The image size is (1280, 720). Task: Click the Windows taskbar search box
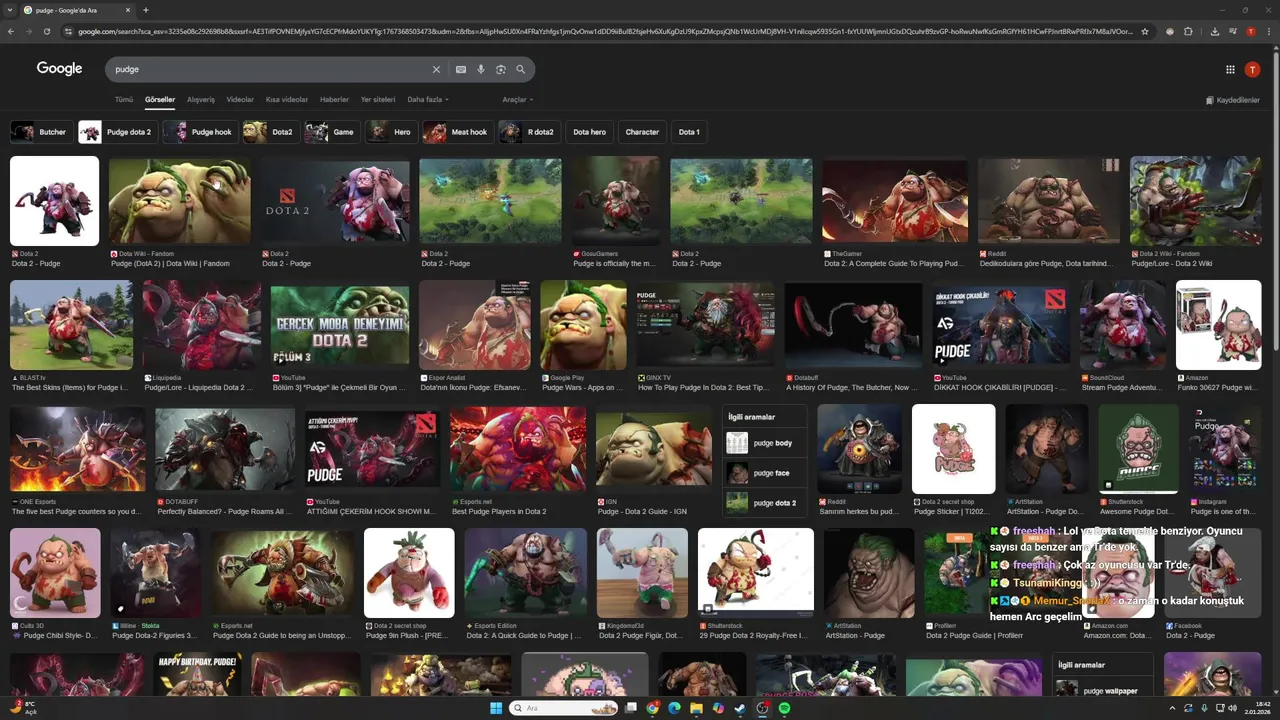click(x=564, y=708)
